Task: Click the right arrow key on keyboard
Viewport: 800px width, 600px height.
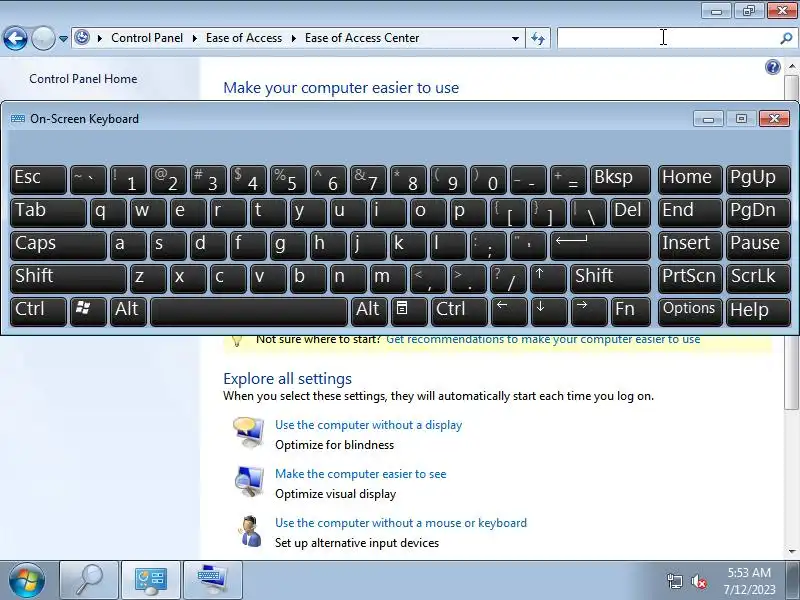Action: tap(589, 311)
